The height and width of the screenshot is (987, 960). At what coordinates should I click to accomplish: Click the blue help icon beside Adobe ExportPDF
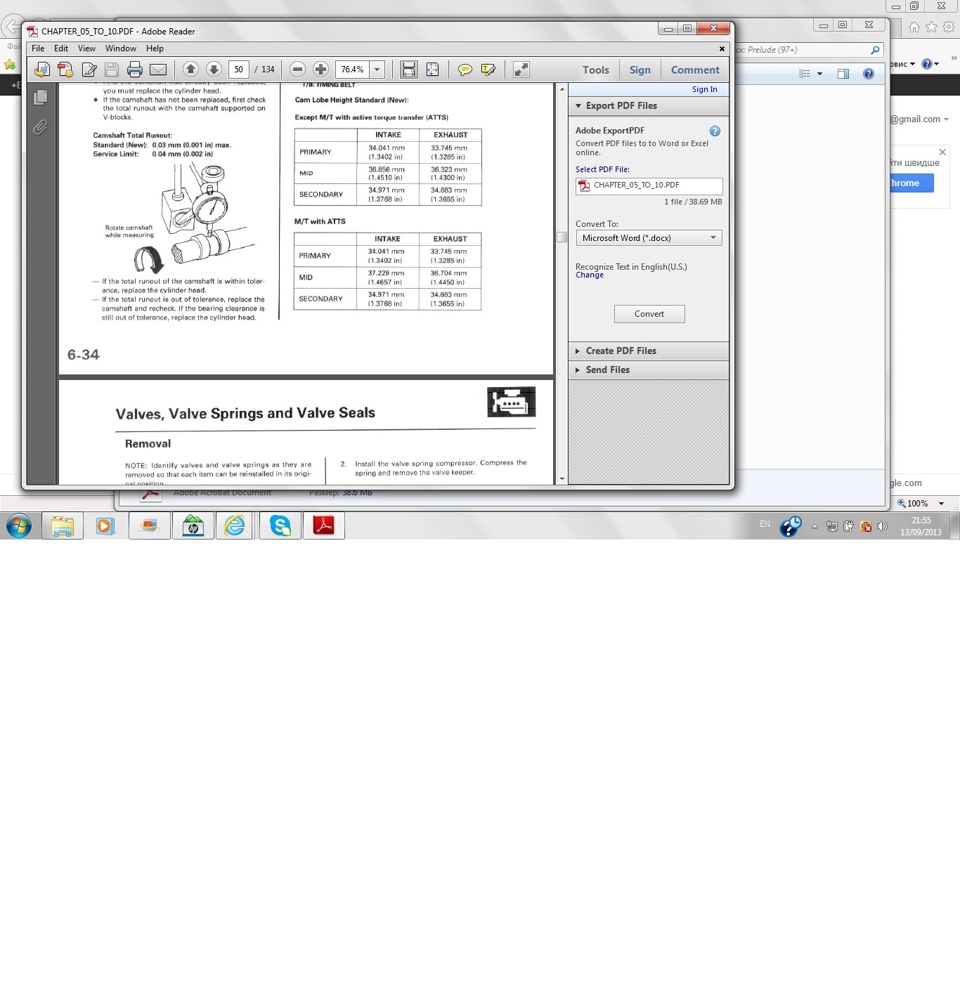coord(714,131)
